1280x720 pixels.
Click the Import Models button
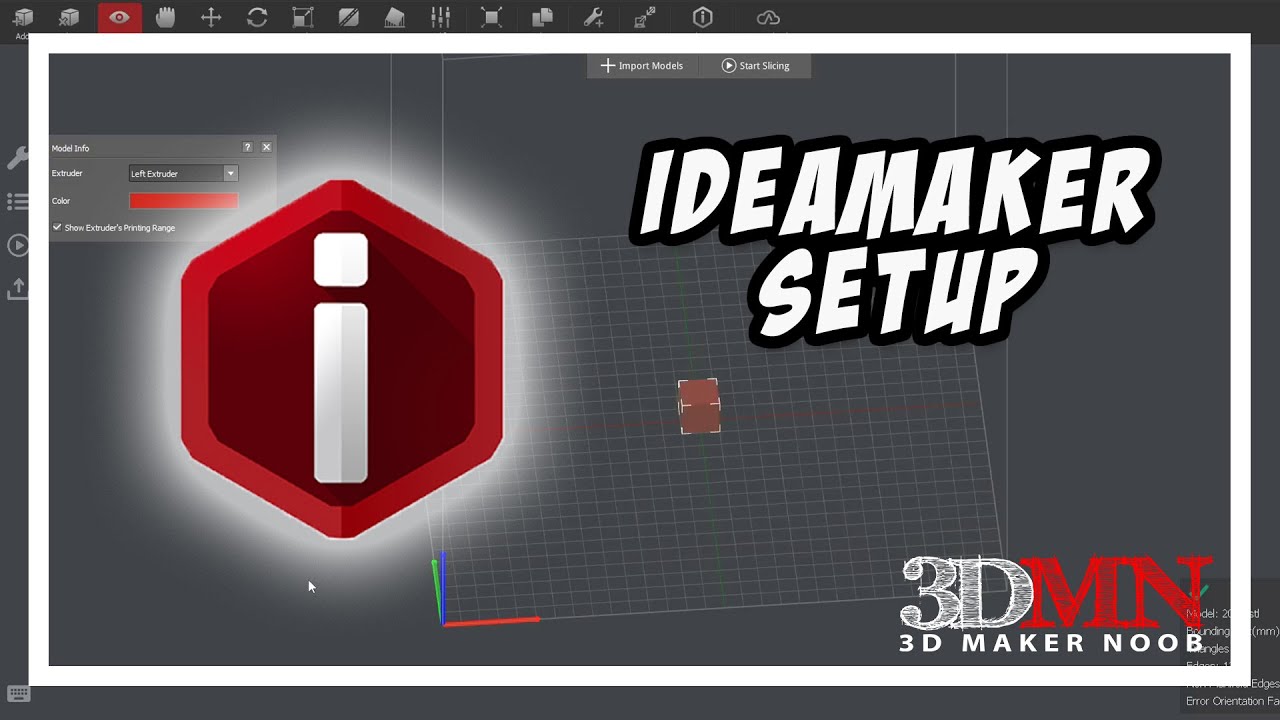pyautogui.click(x=642, y=66)
